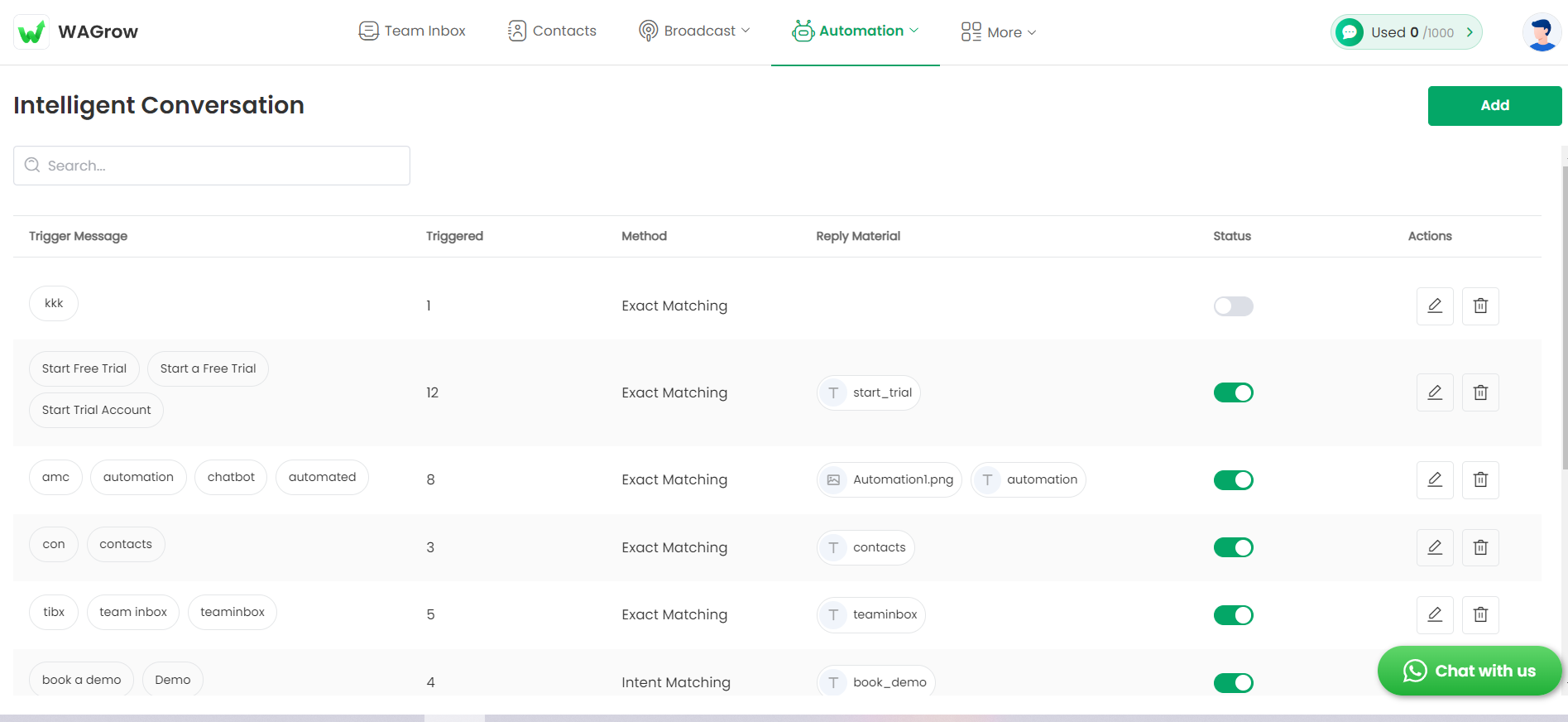
Task: Click the Search input field
Action: coord(212,166)
